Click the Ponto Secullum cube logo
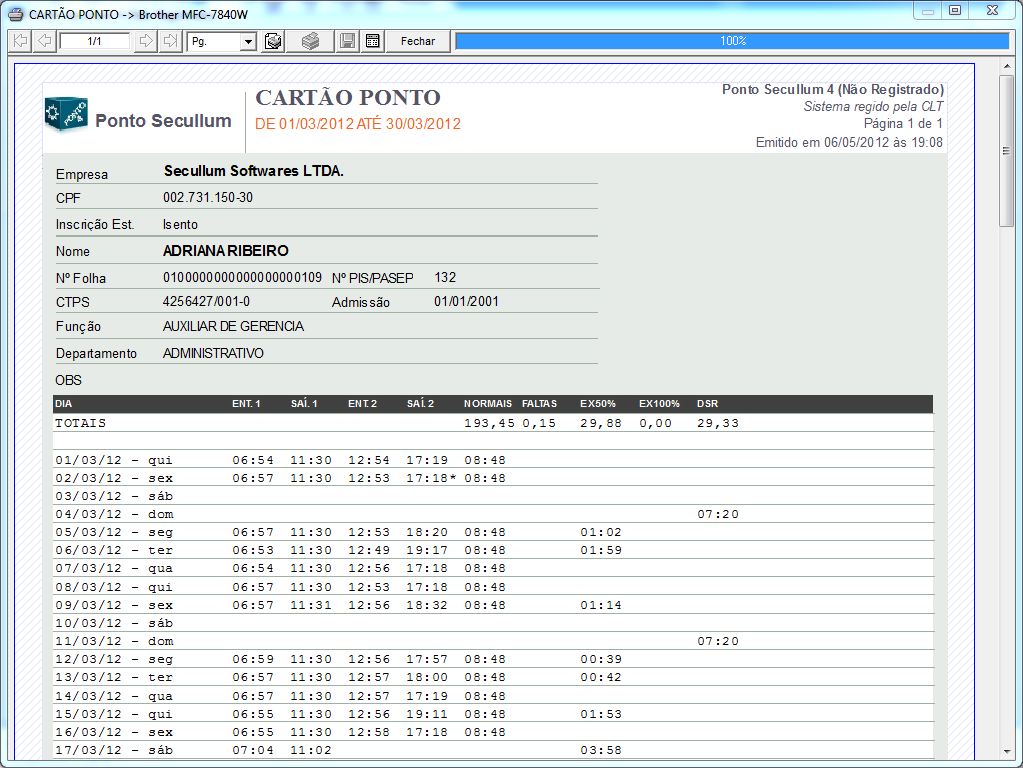Viewport: 1023px width, 768px height. [x=66, y=114]
